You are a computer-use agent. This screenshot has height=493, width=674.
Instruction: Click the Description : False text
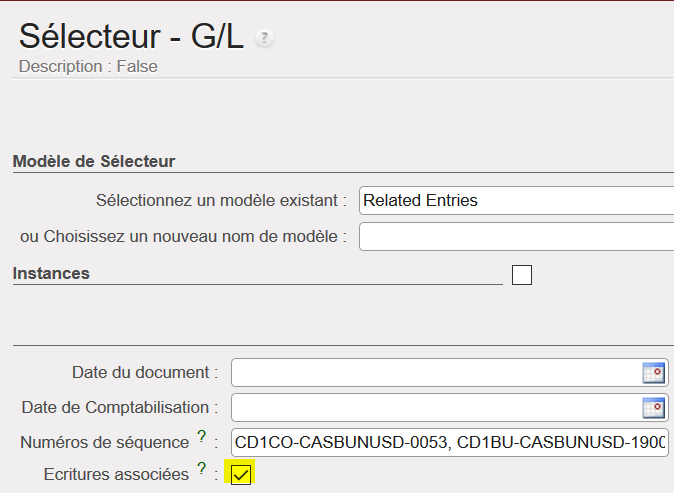click(88, 67)
